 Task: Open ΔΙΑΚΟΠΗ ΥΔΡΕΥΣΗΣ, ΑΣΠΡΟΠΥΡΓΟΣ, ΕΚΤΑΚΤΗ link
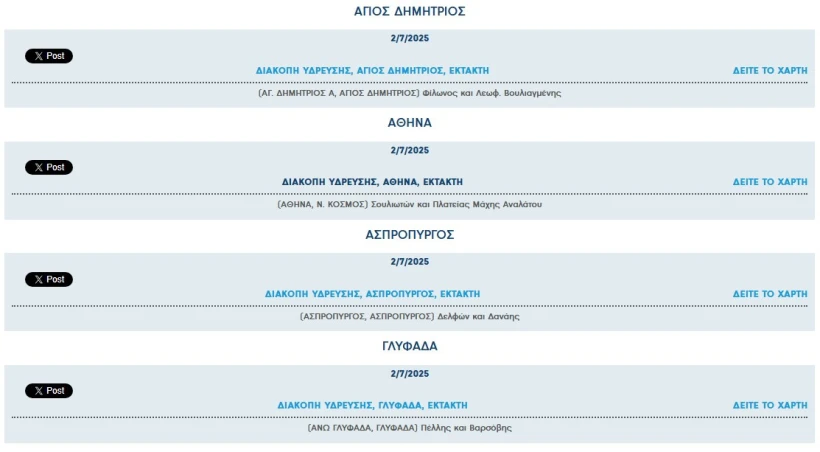[372, 294]
